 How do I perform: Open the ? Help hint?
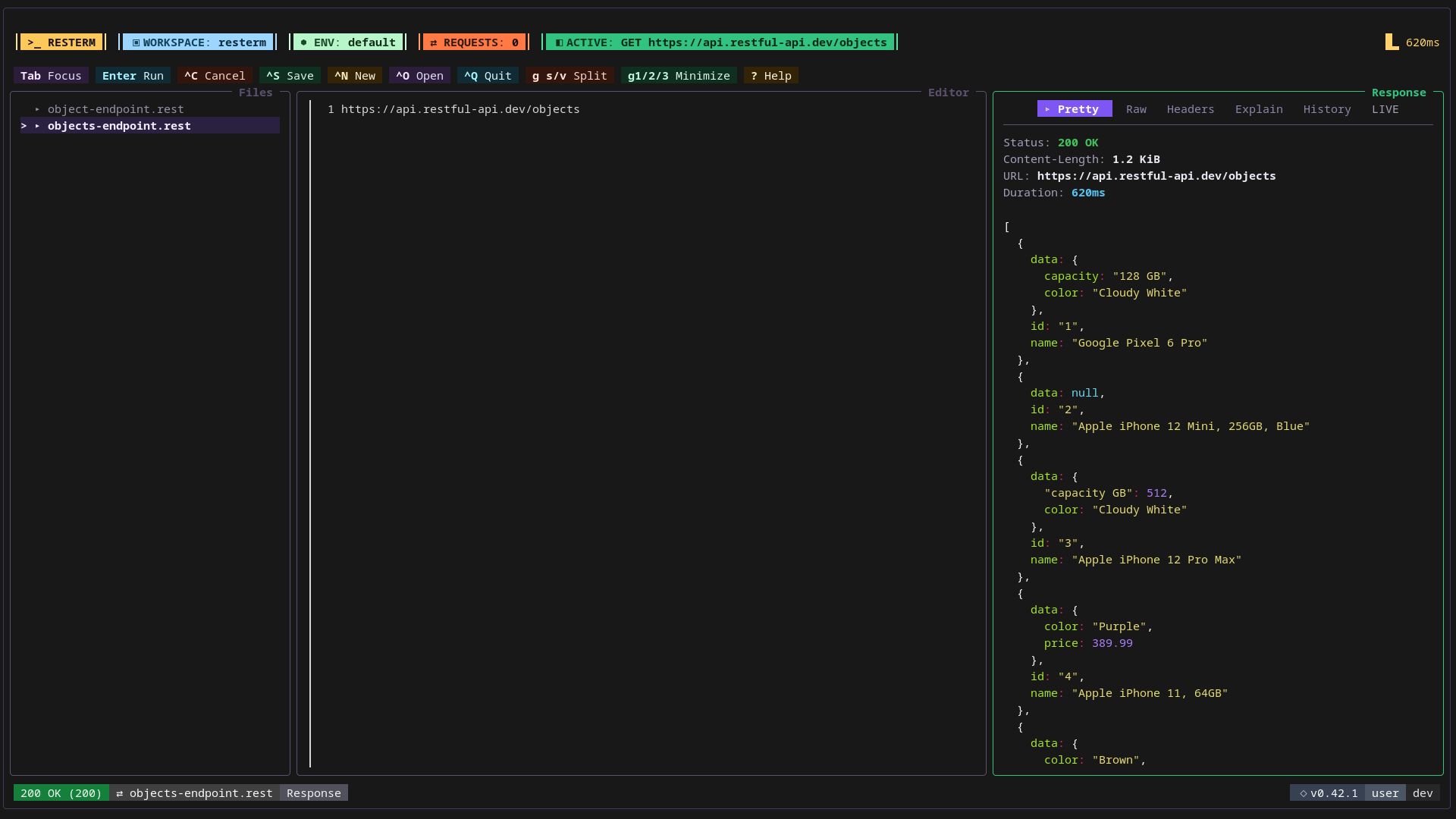[x=771, y=76]
